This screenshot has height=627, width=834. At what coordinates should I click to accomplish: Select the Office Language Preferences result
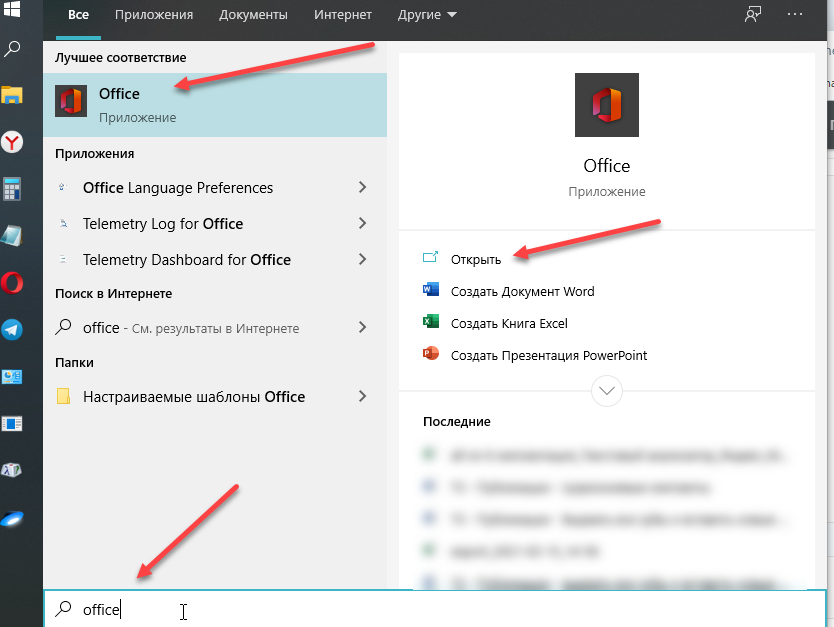pos(215,187)
